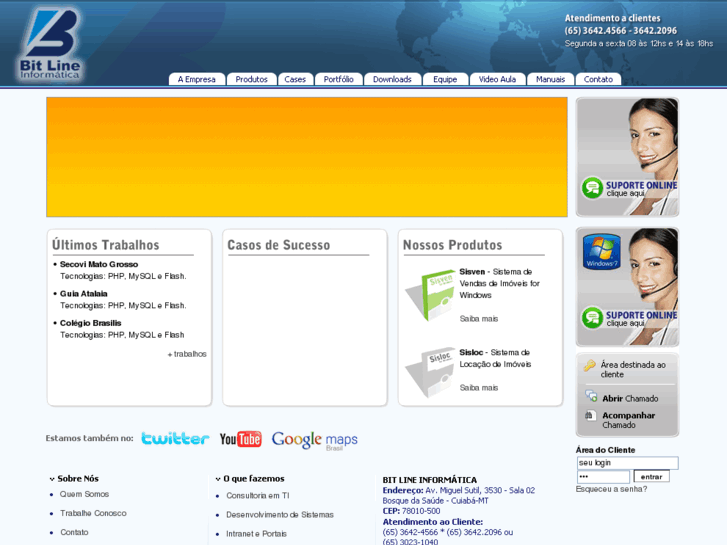
Task: Open the Video Aula tab
Action: tap(497, 79)
